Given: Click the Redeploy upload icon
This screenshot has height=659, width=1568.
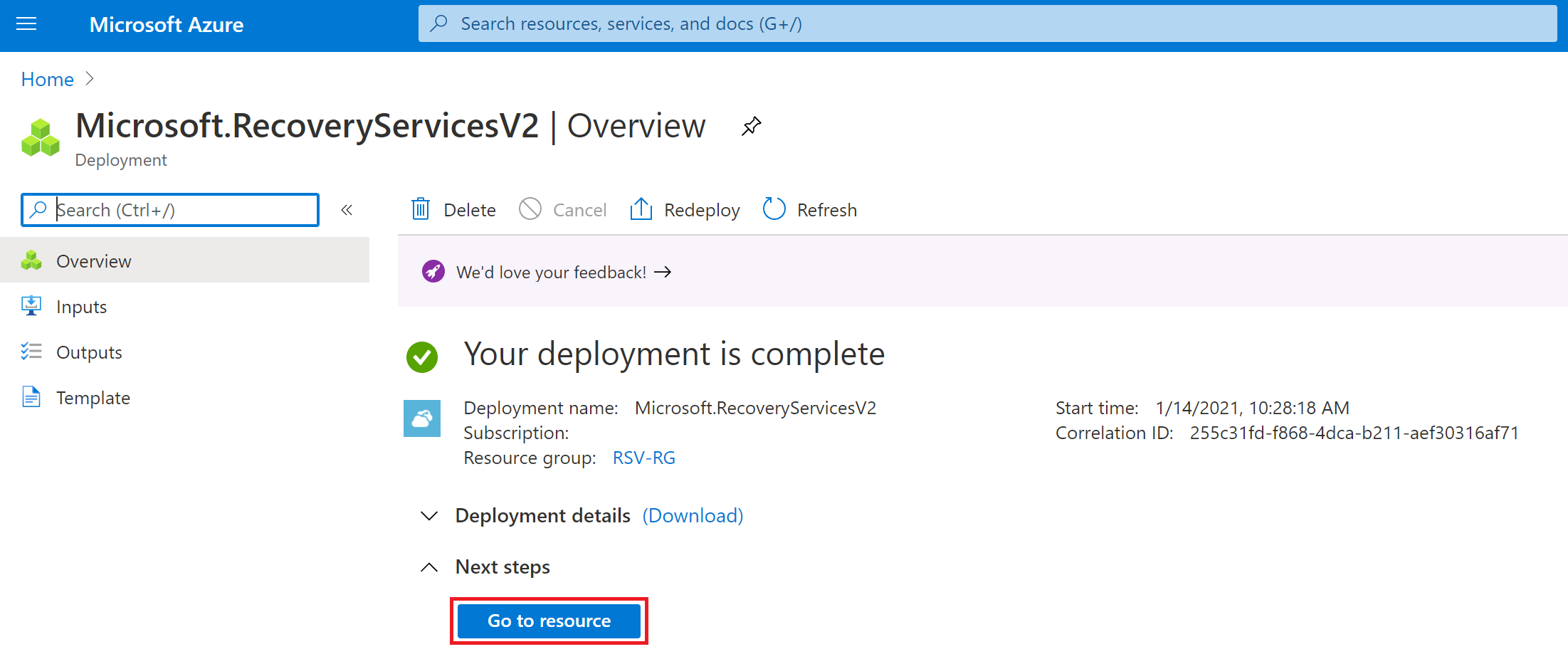Looking at the screenshot, I should click(640, 209).
